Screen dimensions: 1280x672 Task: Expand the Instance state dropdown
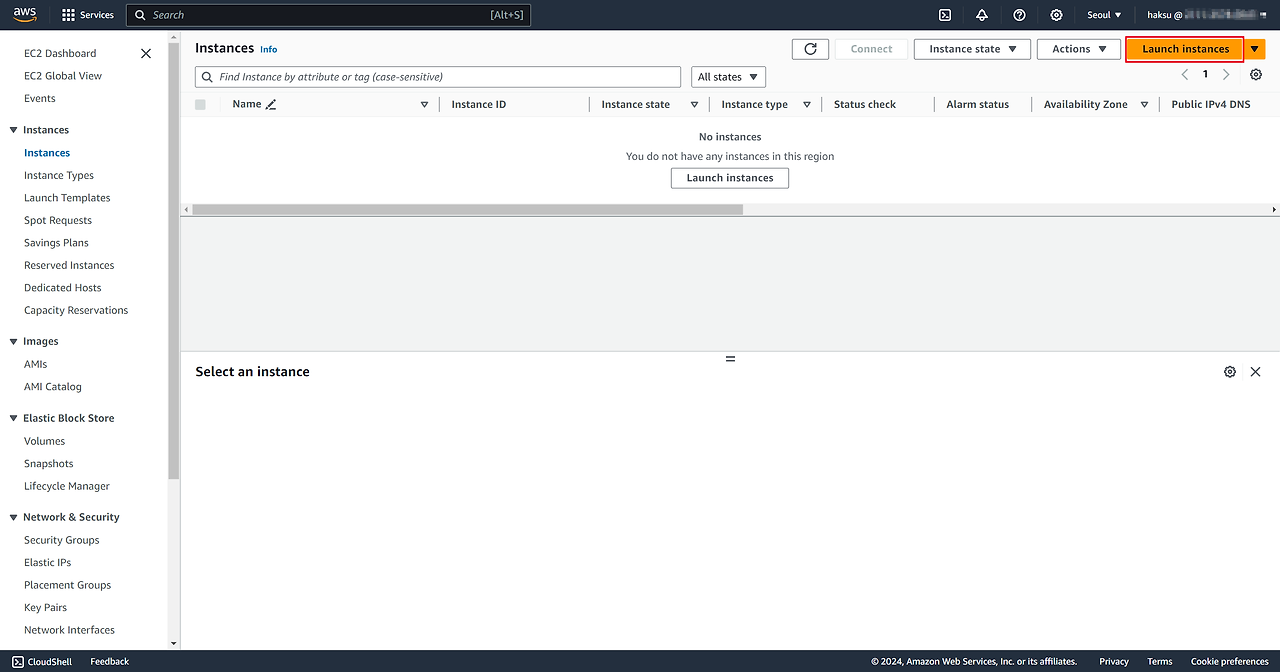pyautogui.click(x=972, y=49)
